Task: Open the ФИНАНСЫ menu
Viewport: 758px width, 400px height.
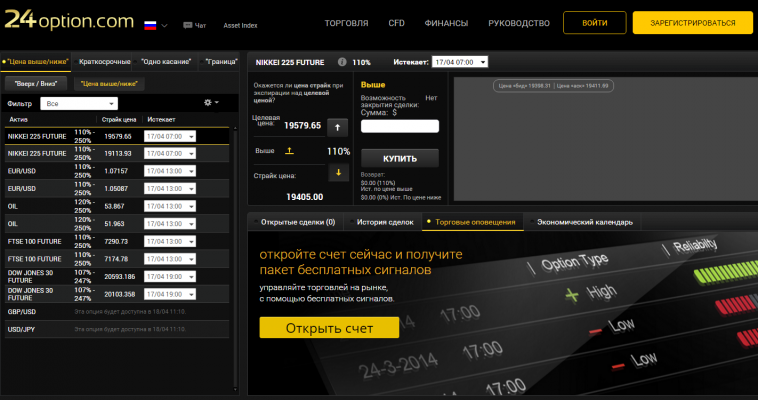Action: (x=446, y=23)
